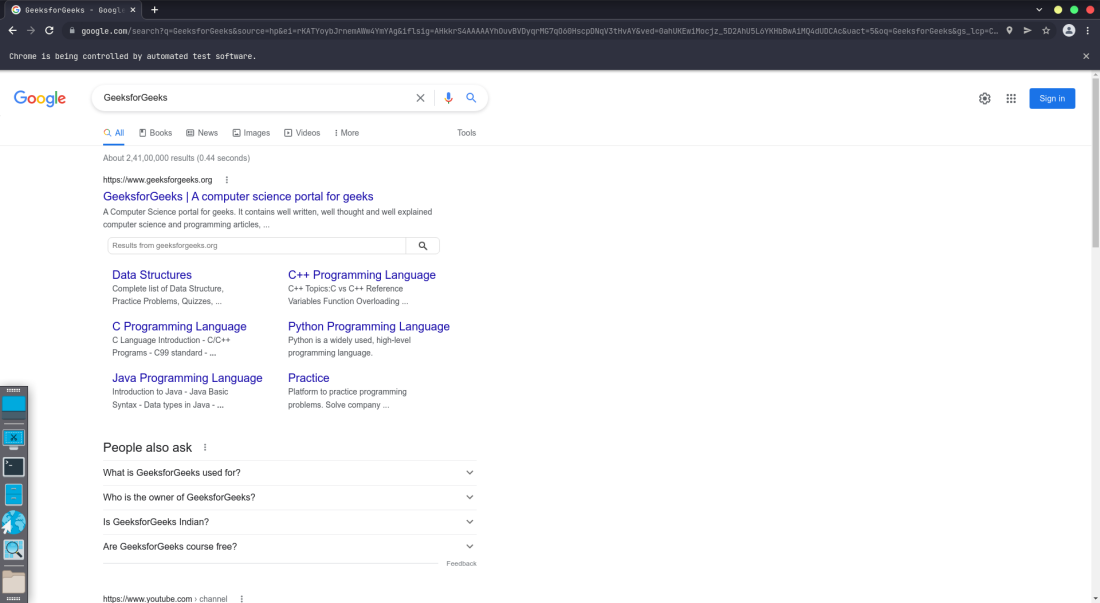1100x603 pixels.
Task: Open Python Programming Language link
Action: pos(369,327)
